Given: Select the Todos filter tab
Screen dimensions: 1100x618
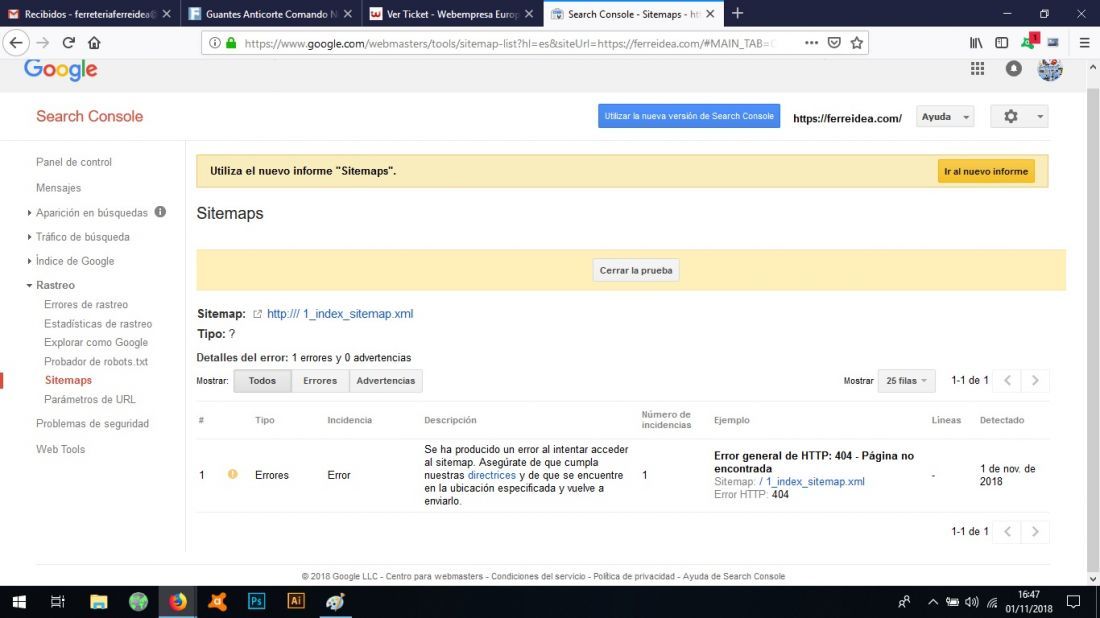Looking at the screenshot, I should coord(262,381).
